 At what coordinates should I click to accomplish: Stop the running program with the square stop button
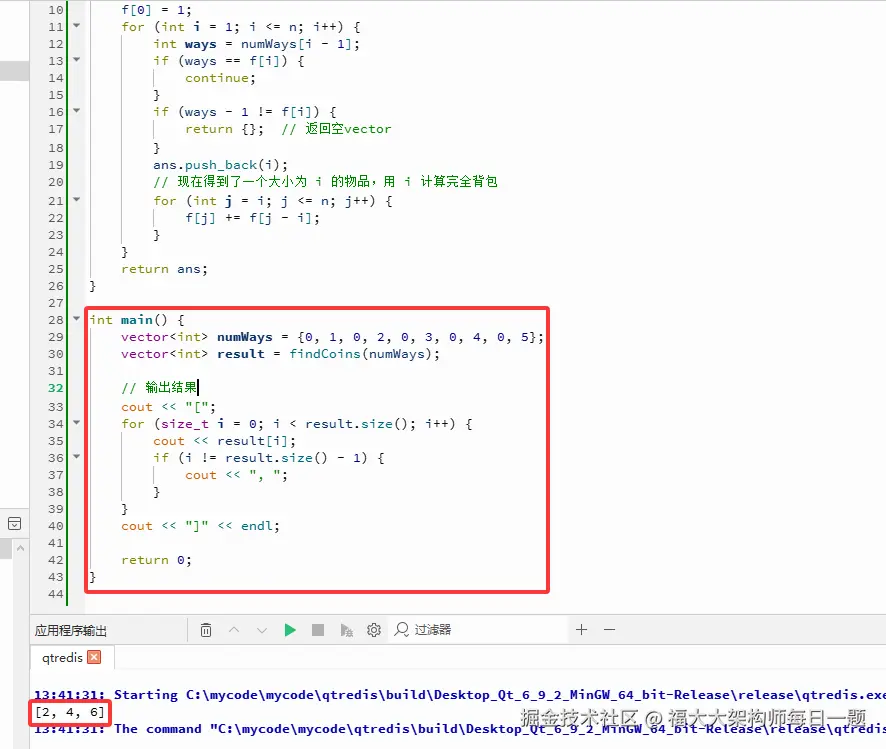click(x=318, y=630)
